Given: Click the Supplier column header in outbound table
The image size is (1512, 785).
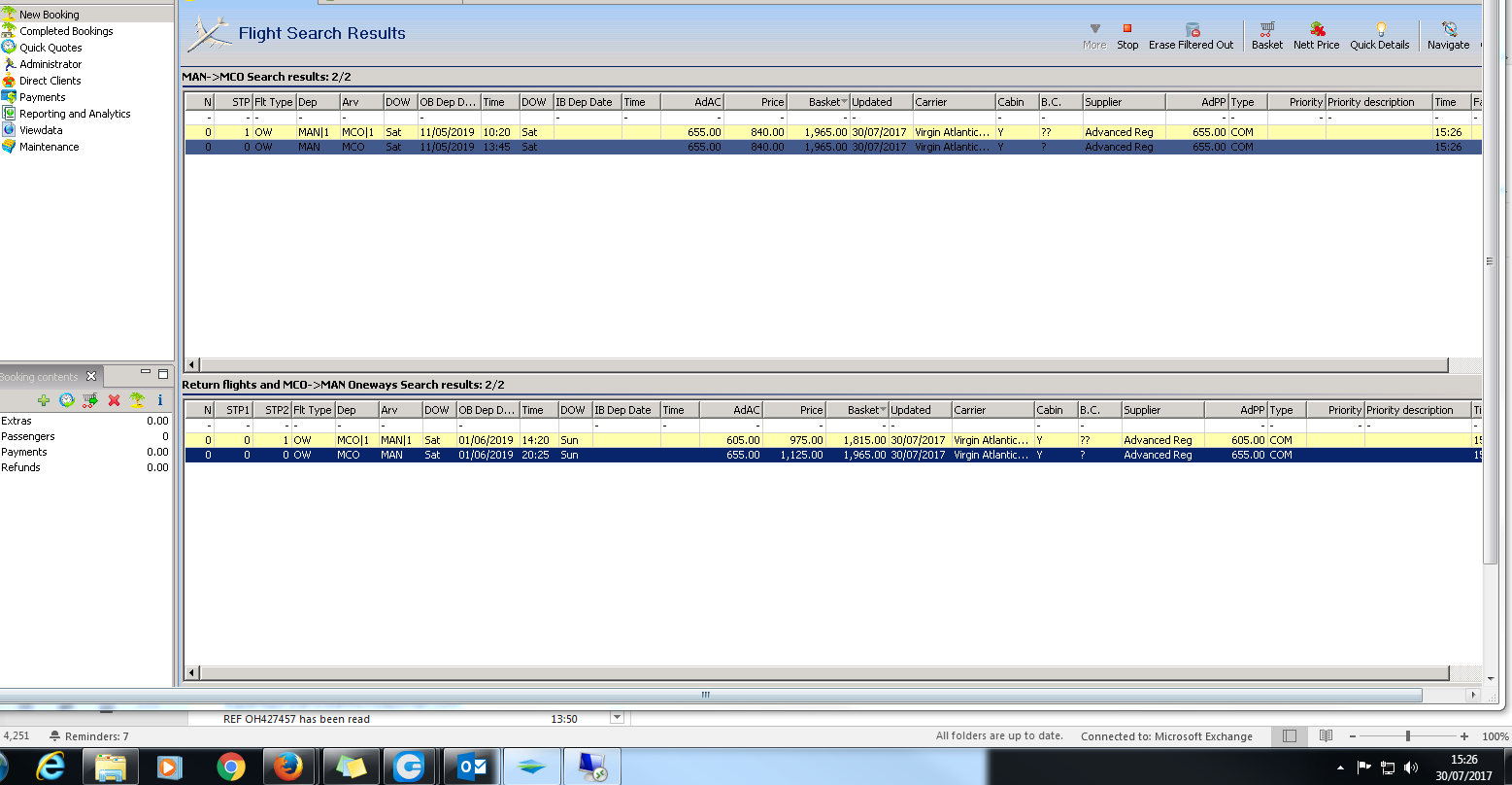Looking at the screenshot, I should pos(1124,102).
